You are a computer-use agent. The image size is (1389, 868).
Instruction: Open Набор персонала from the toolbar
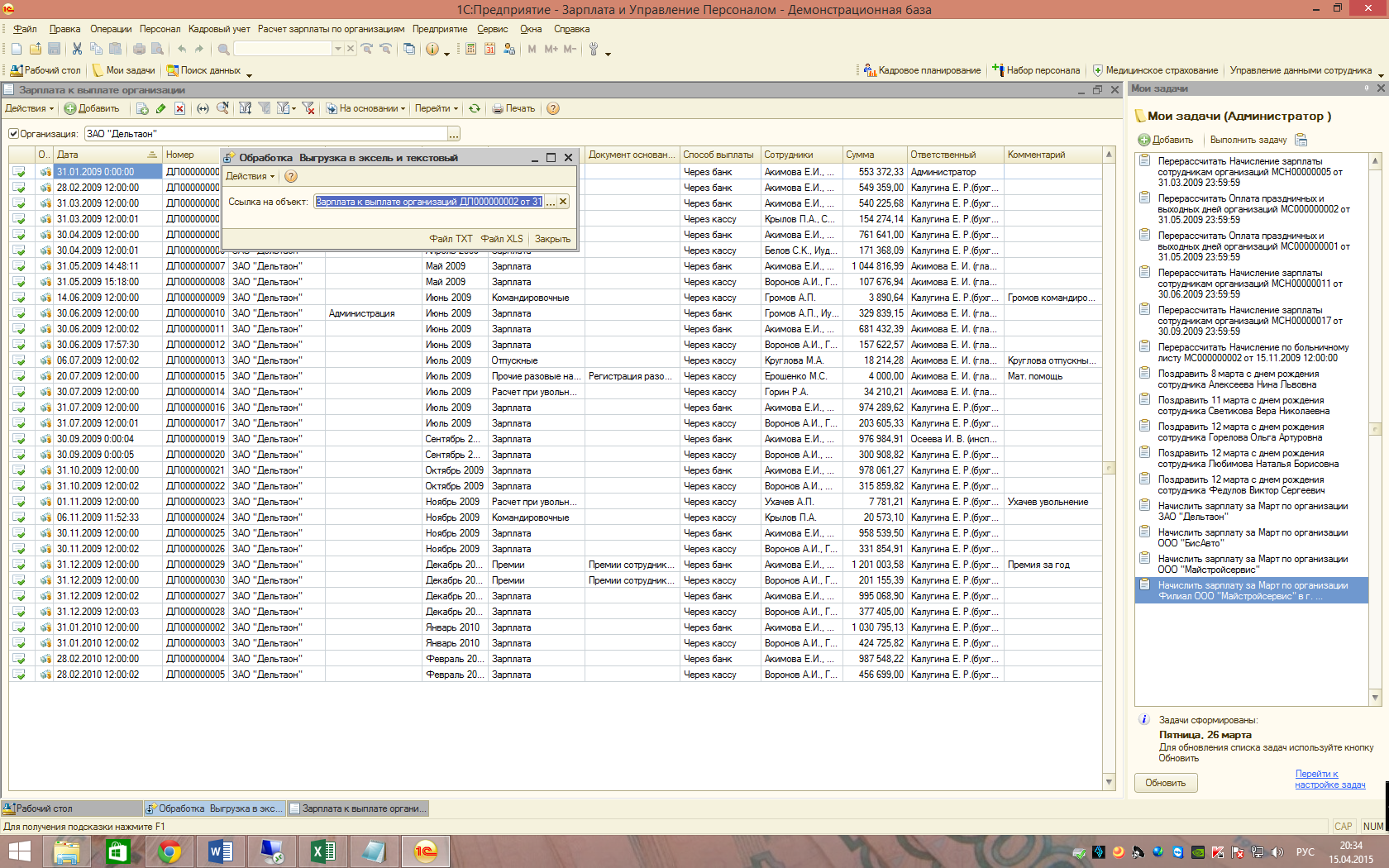1036,70
